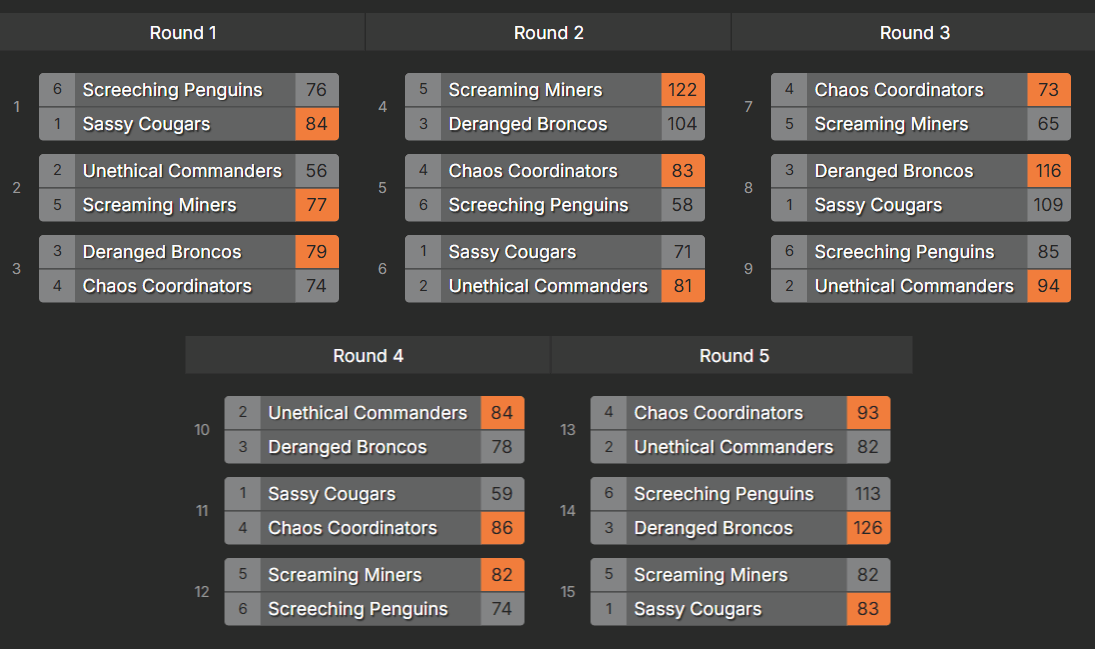The image size is (1095, 649).
Task: Click the orange 122 winning score
Action: [682, 90]
